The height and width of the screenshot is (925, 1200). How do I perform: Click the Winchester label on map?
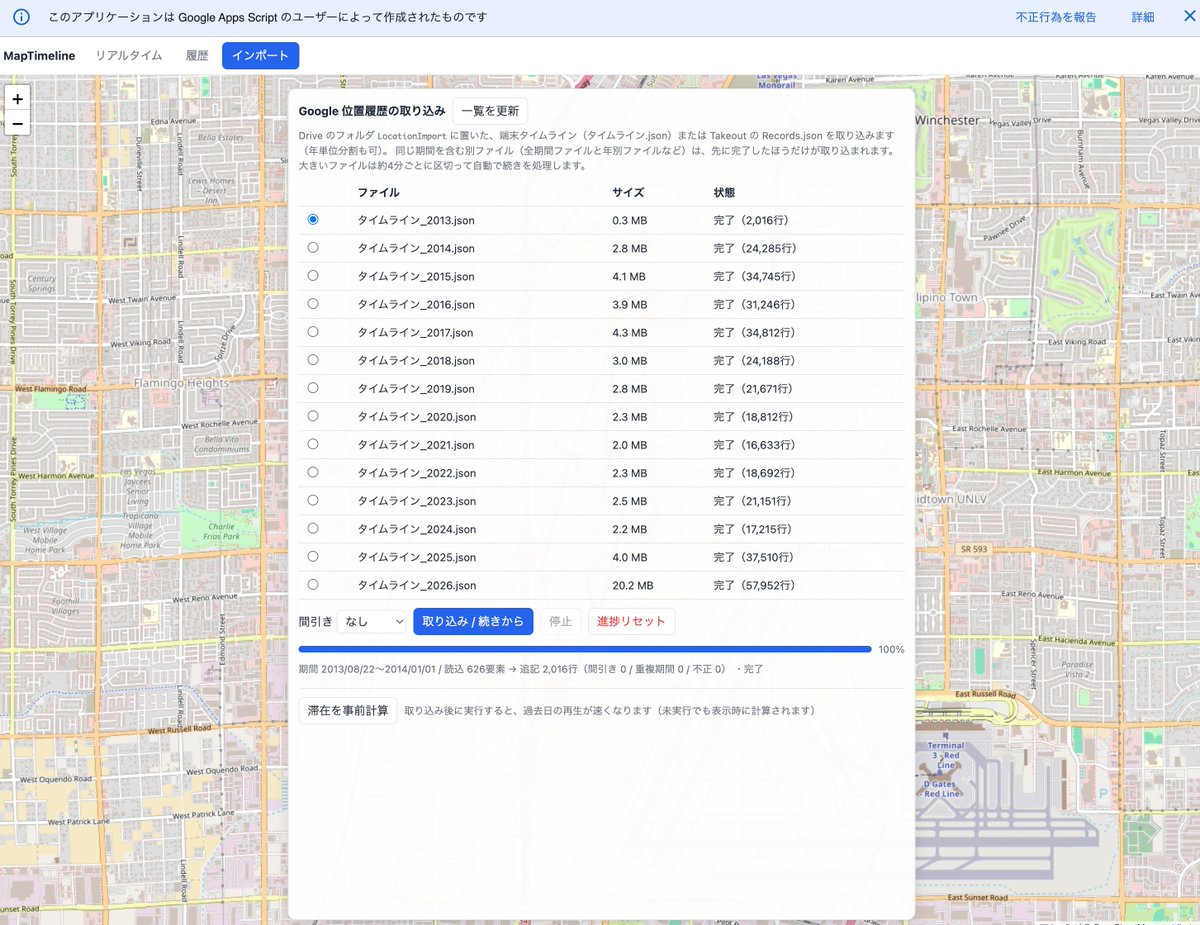[x=947, y=119]
